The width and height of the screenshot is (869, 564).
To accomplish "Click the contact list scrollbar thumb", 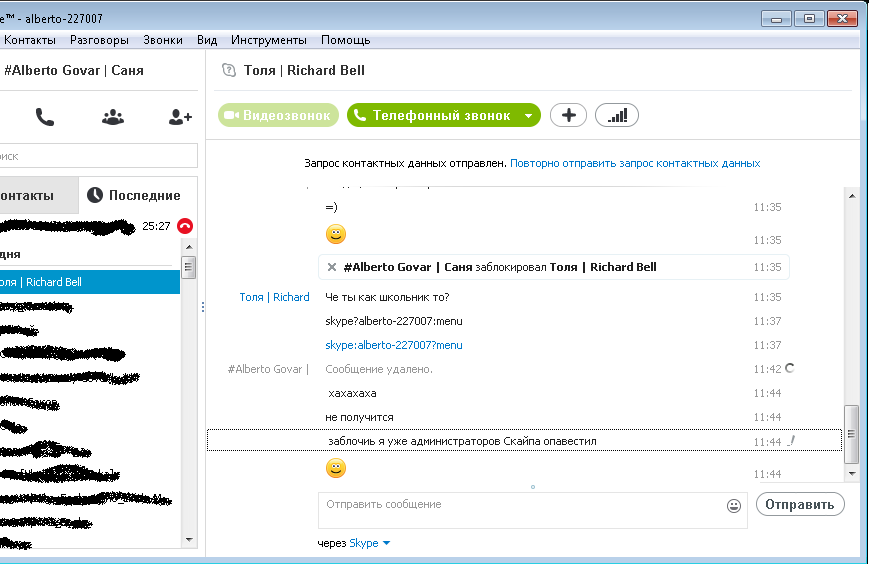I will 189,267.
